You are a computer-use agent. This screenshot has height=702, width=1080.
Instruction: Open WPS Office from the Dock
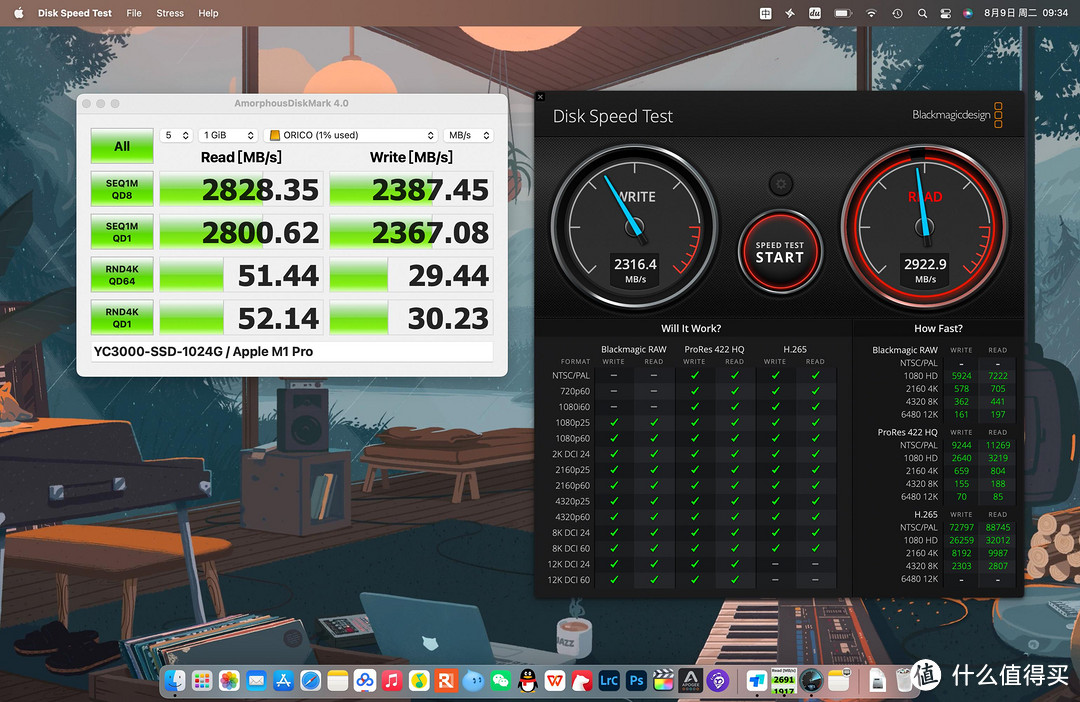pyautogui.click(x=554, y=681)
